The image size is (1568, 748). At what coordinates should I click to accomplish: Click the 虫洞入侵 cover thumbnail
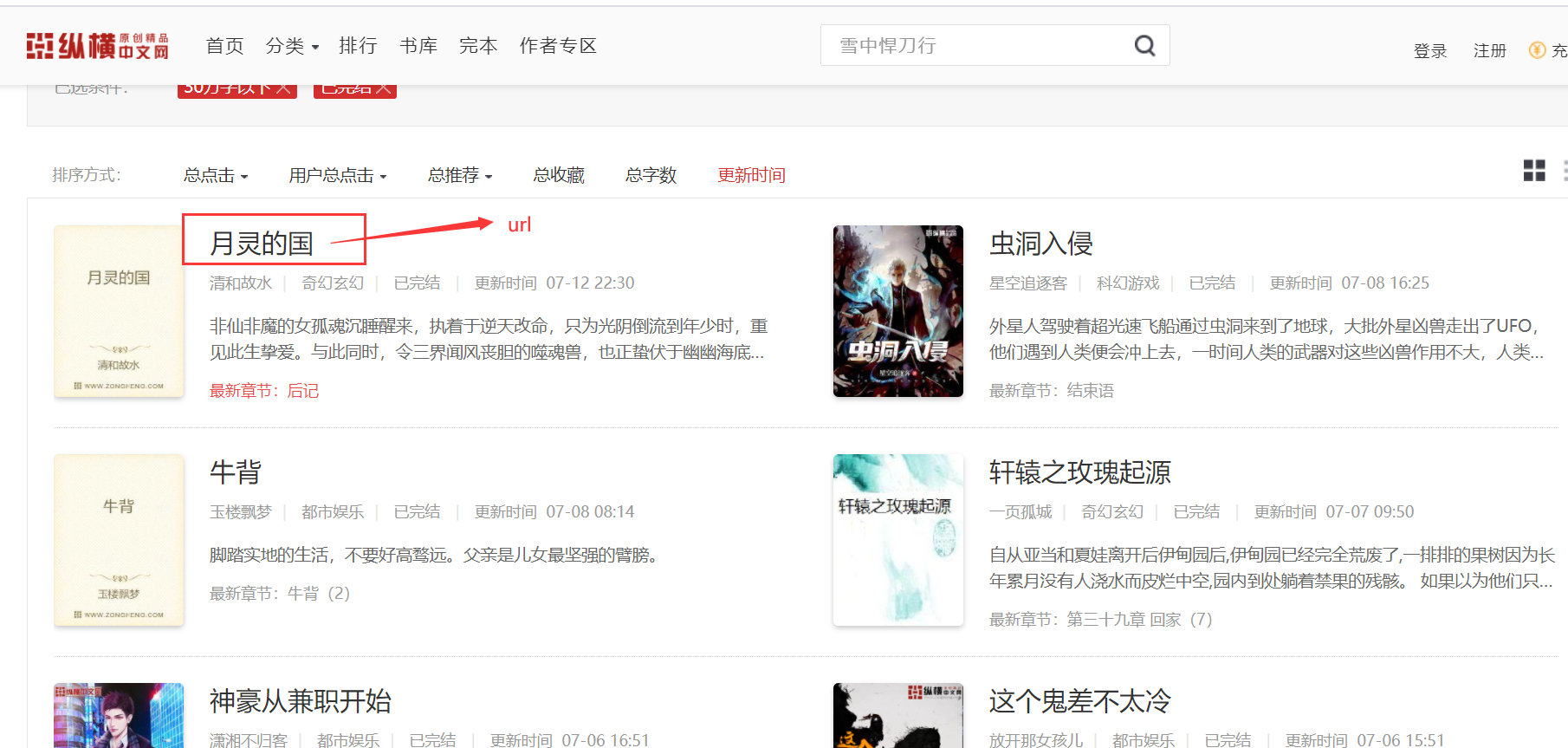(898, 311)
